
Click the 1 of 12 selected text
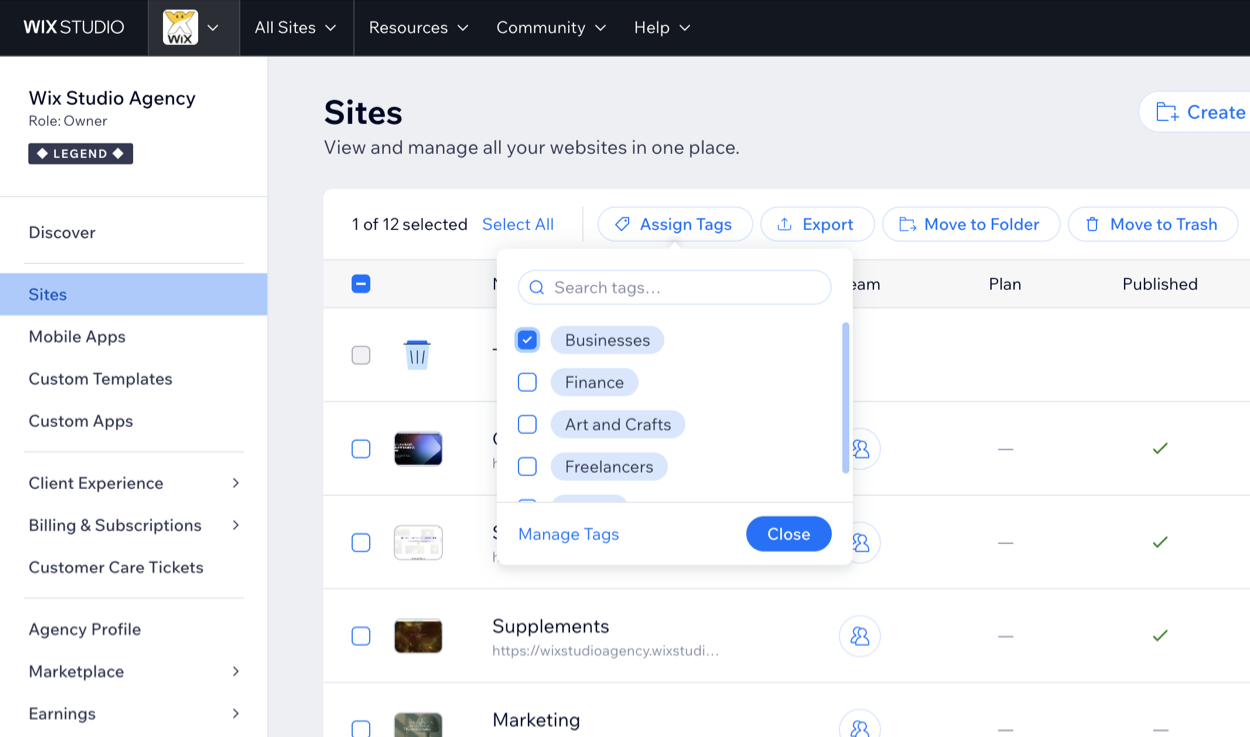pos(410,224)
